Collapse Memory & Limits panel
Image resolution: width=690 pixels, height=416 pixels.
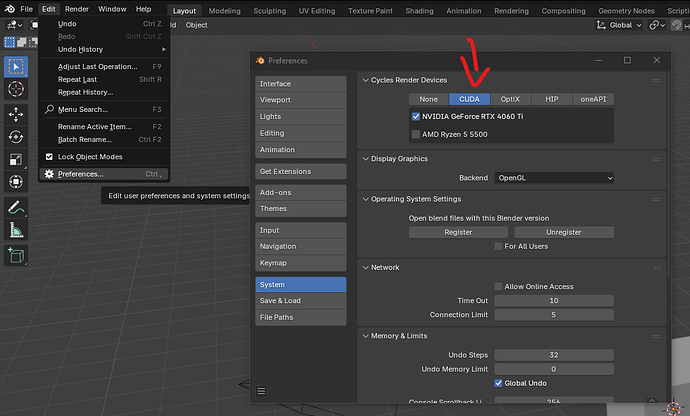pos(366,336)
